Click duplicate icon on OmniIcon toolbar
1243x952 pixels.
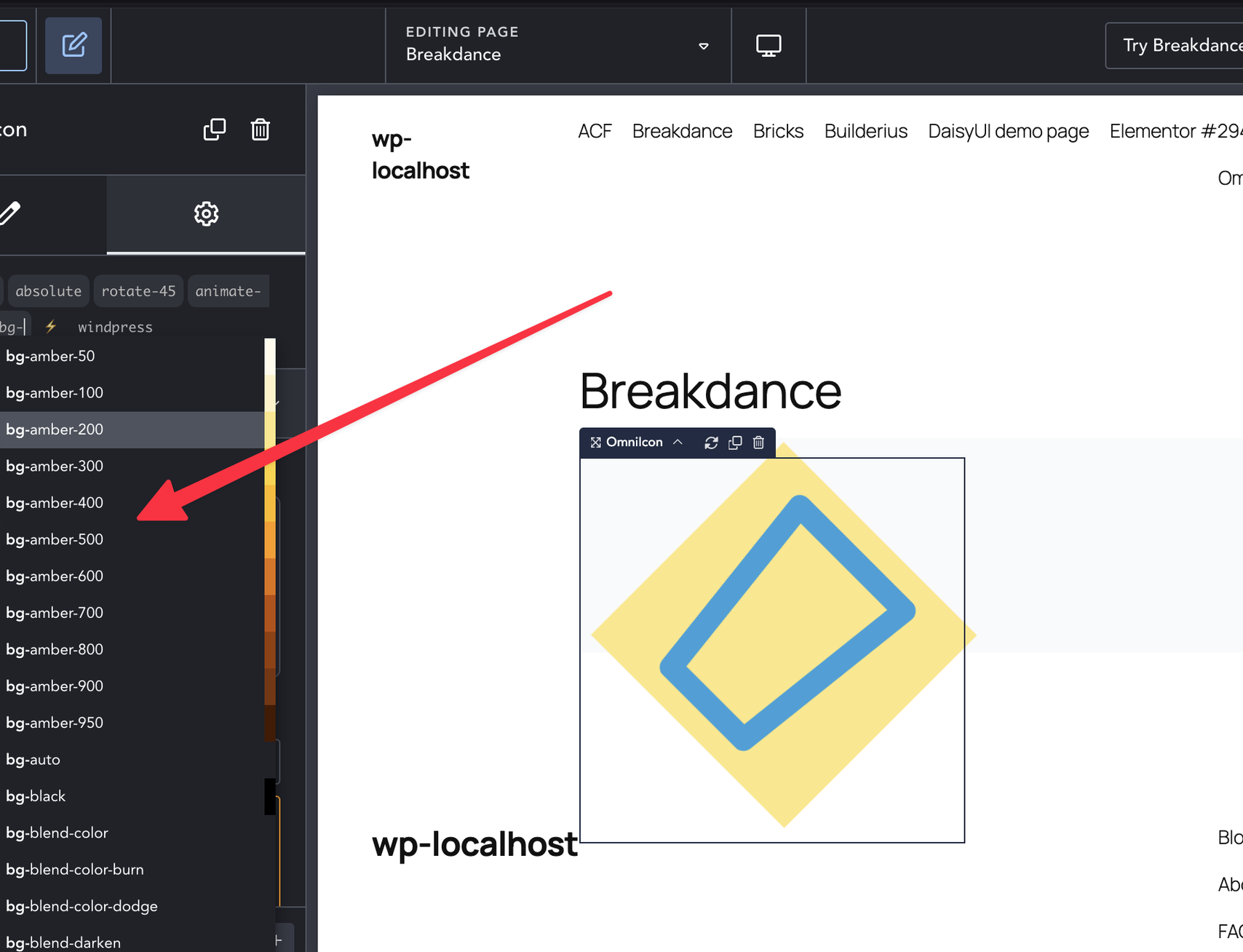coord(735,443)
